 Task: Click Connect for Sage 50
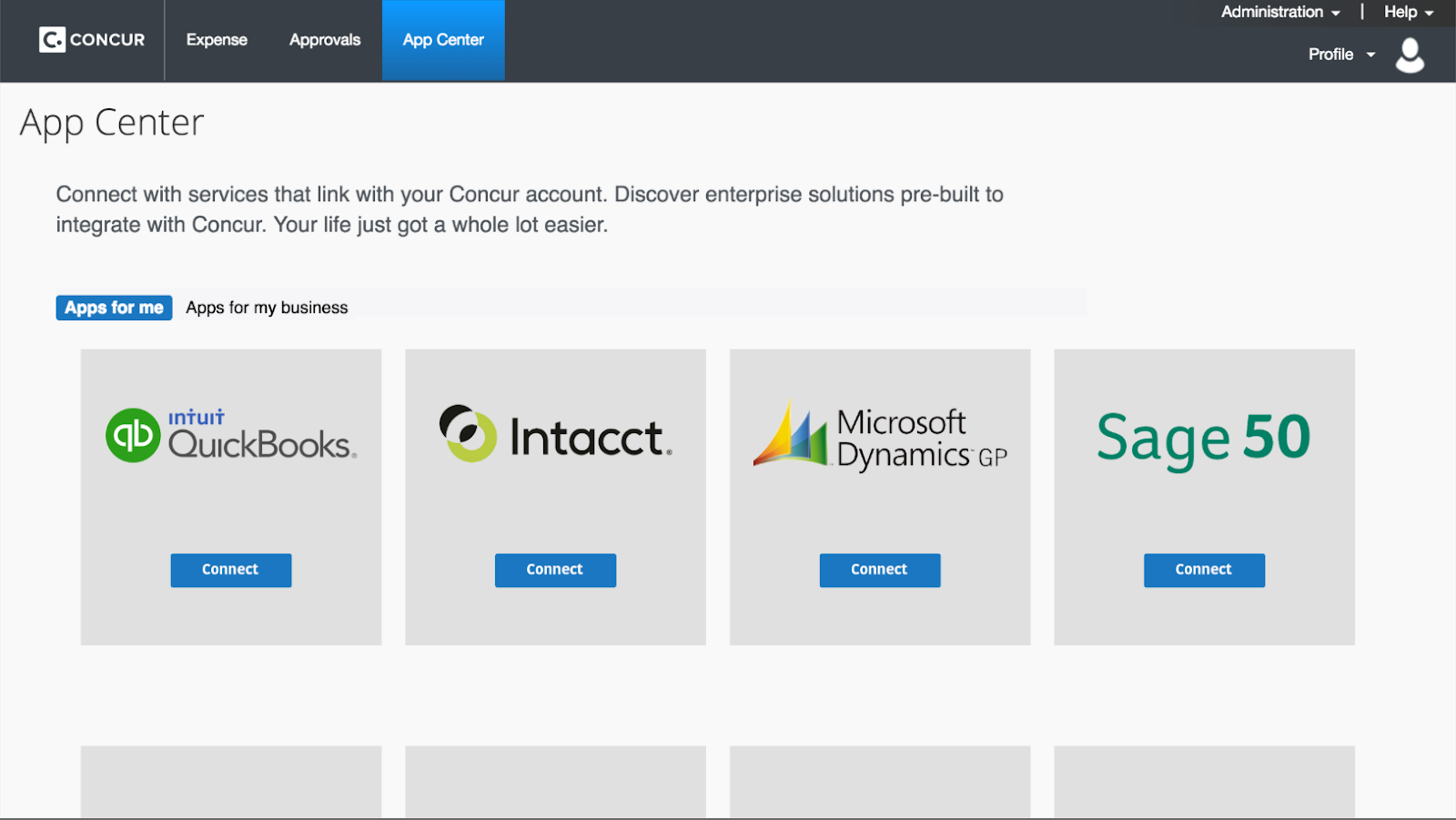(1204, 570)
